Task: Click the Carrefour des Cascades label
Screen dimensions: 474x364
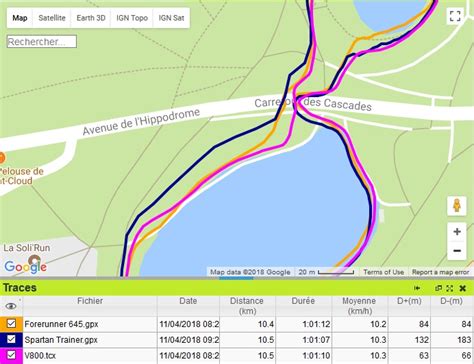Action: [x=313, y=104]
